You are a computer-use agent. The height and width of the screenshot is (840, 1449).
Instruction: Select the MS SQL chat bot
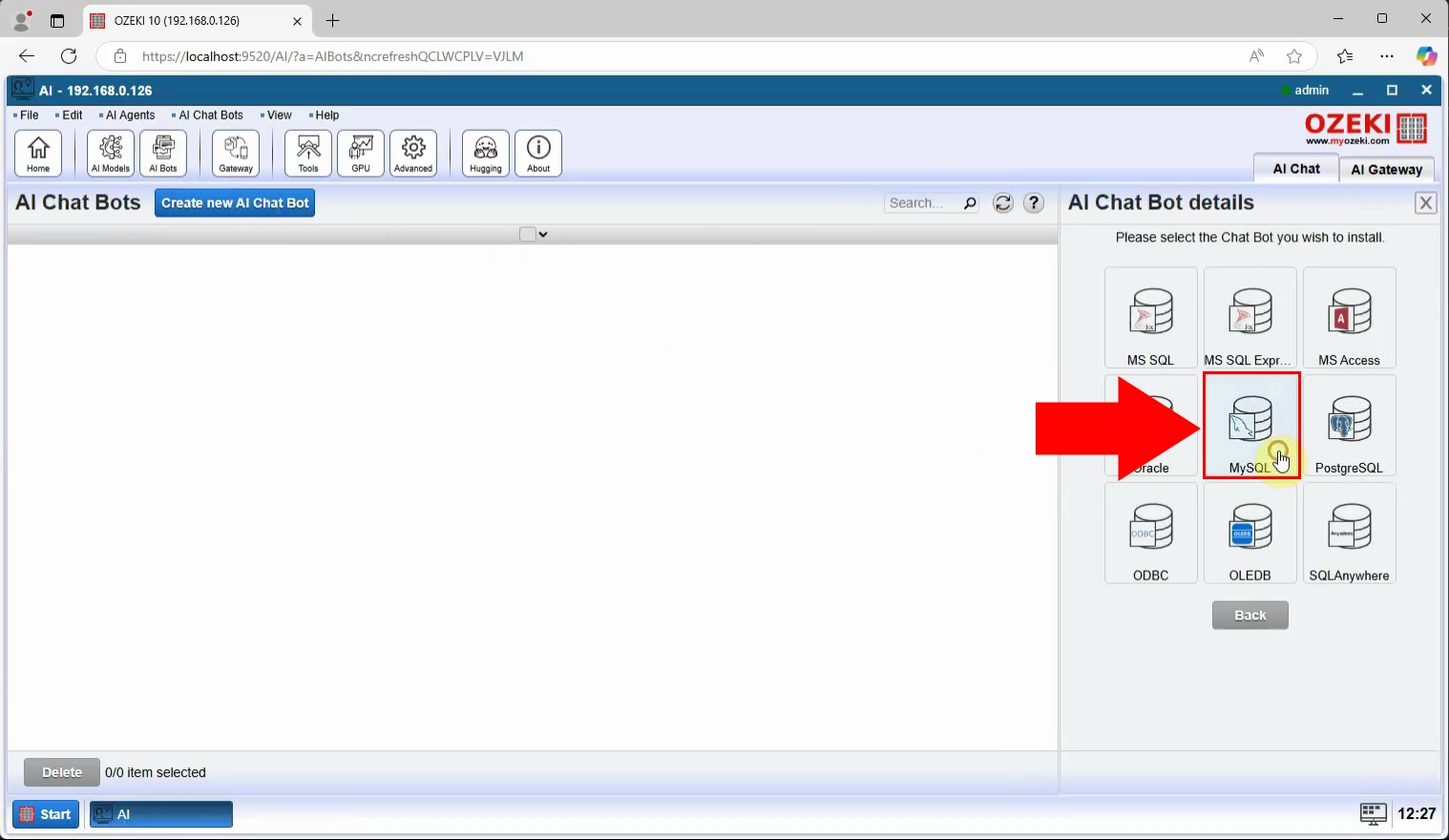(1151, 318)
